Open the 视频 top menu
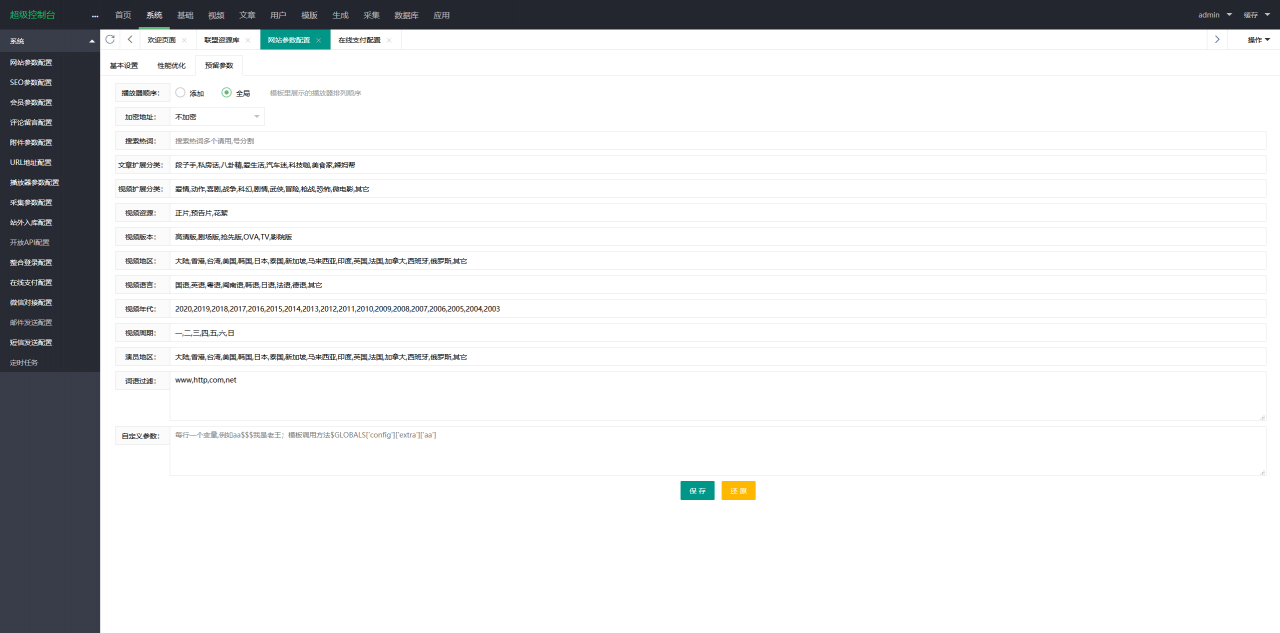Image resolution: width=1280 pixels, height=633 pixels. 216,15
